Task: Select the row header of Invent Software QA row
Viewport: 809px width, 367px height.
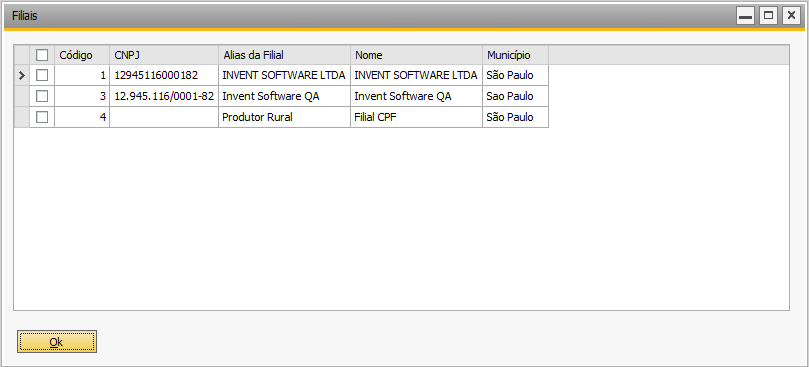Action: click(x=22, y=97)
